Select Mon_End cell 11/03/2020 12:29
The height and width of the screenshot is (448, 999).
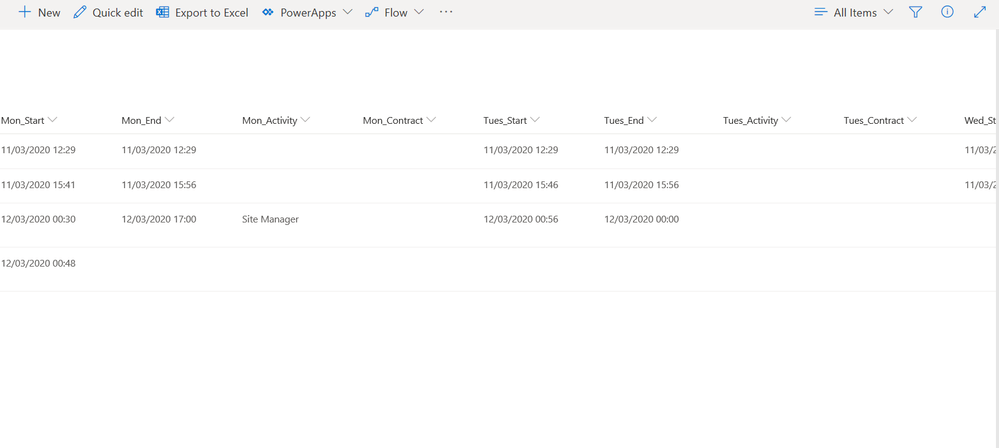(x=159, y=150)
